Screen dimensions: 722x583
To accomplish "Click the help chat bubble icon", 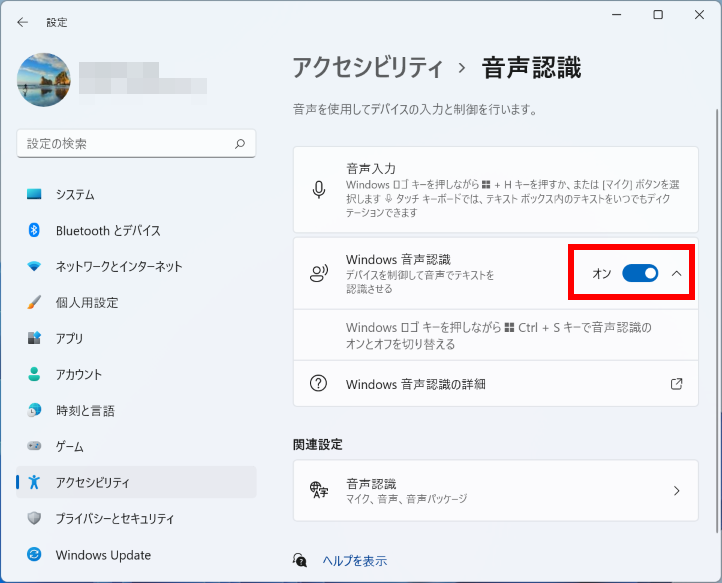I will (x=300, y=560).
